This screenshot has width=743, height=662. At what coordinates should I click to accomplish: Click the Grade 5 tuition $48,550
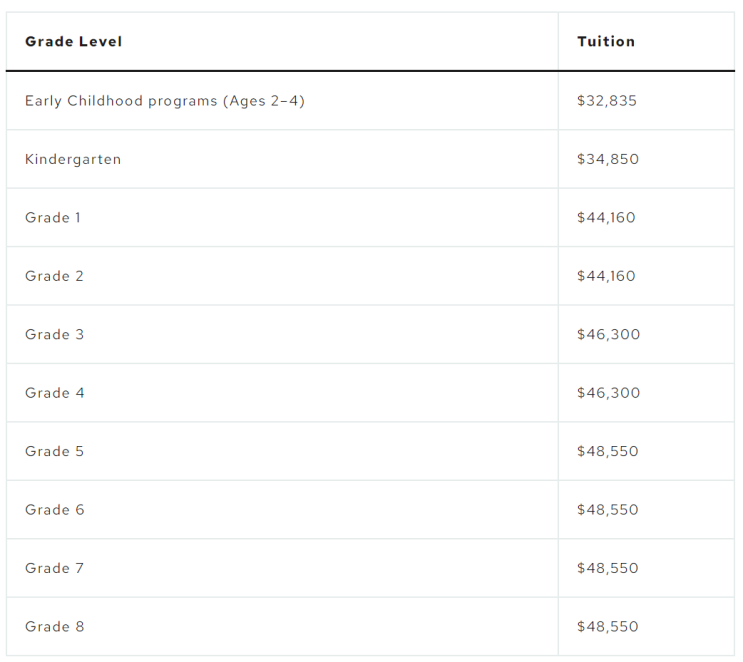[x=607, y=451]
